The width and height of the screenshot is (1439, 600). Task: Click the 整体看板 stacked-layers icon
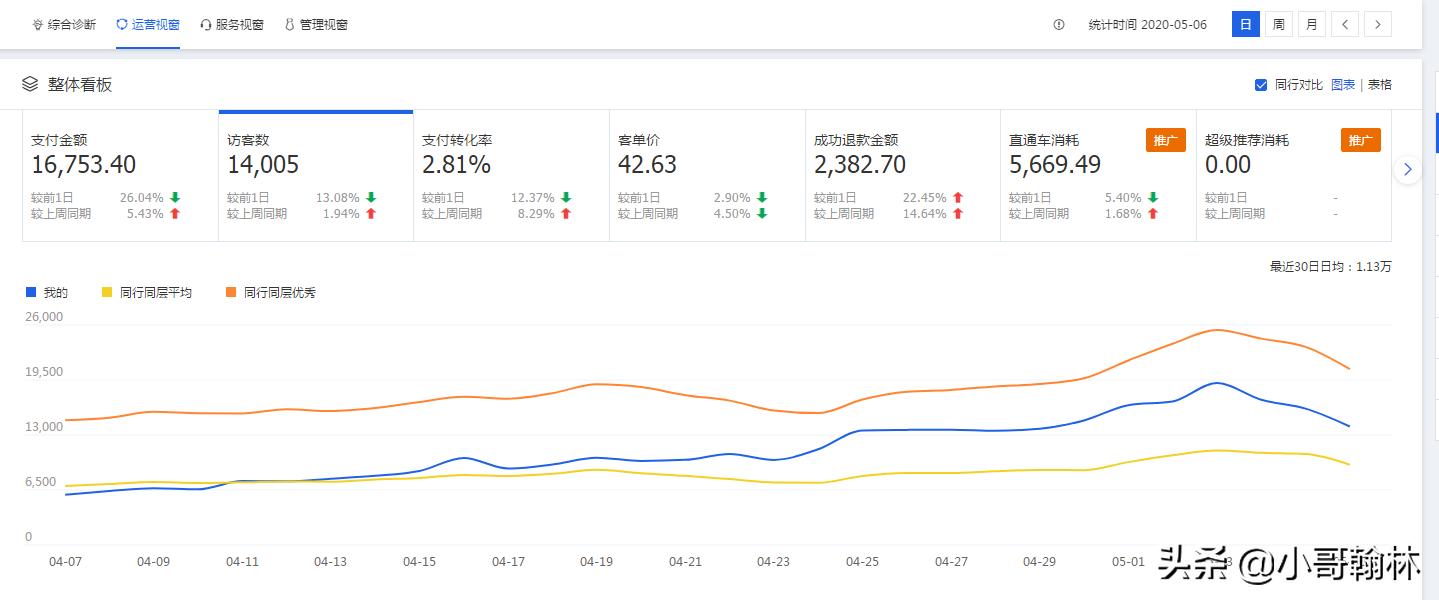tap(31, 84)
